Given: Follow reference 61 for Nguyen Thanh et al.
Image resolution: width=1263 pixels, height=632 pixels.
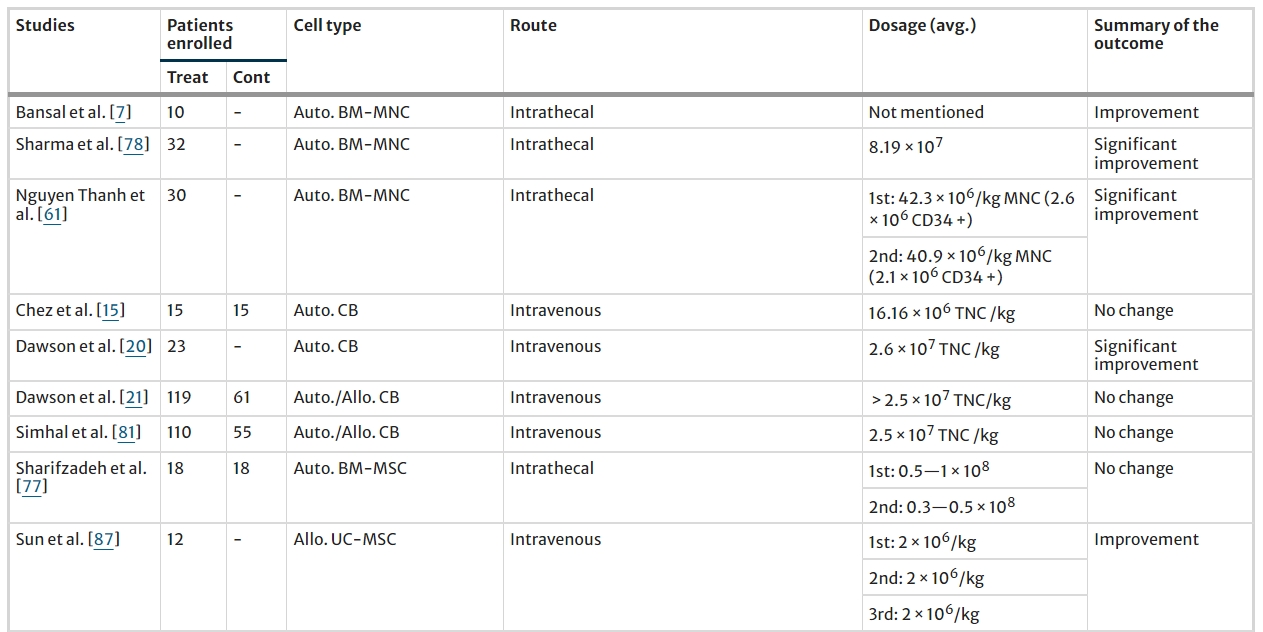Looking at the screenshot, I should pyautogui.click(x=51, y=215).
